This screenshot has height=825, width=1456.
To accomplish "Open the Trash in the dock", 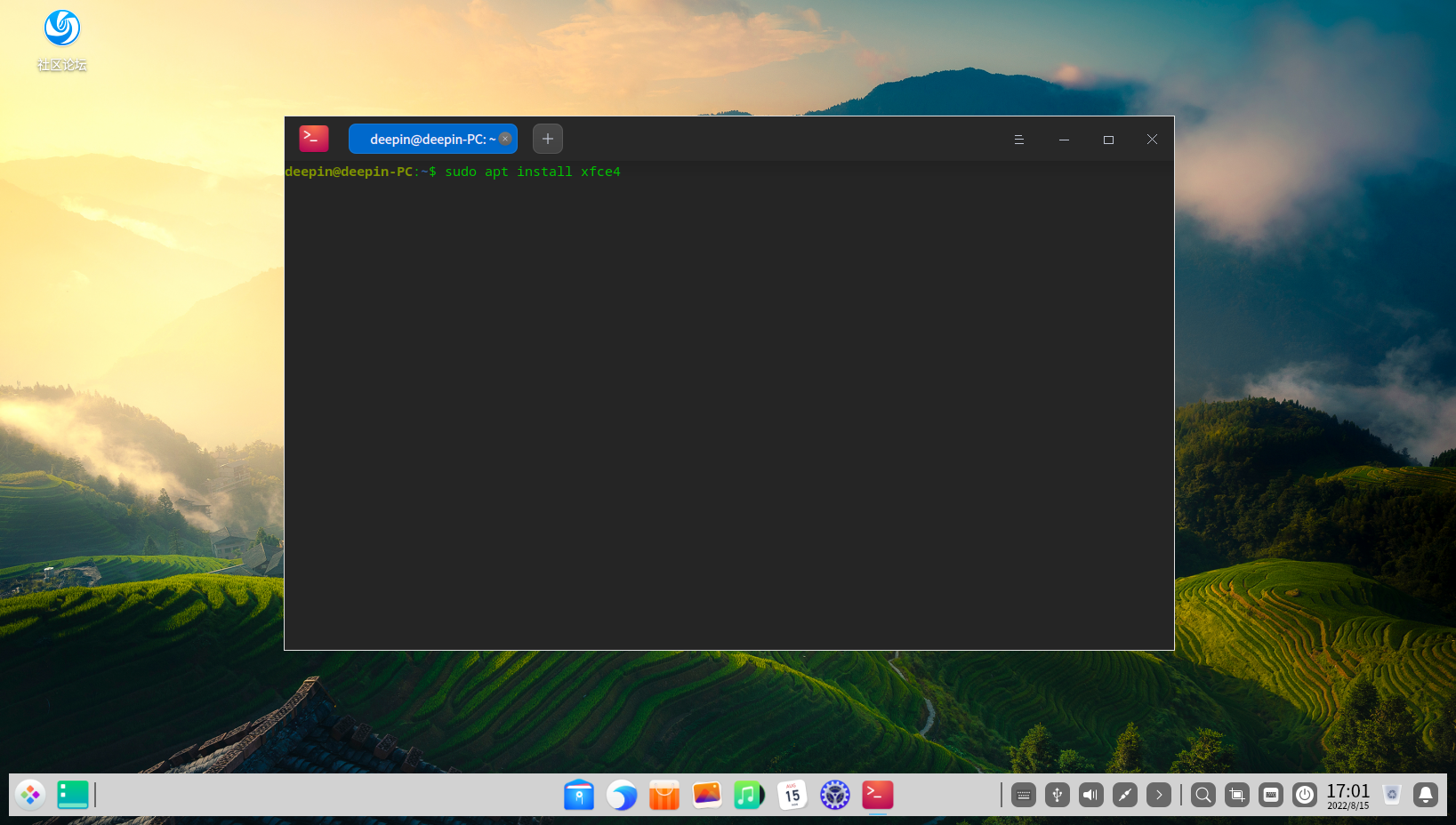I will [x=1392, y=795].
